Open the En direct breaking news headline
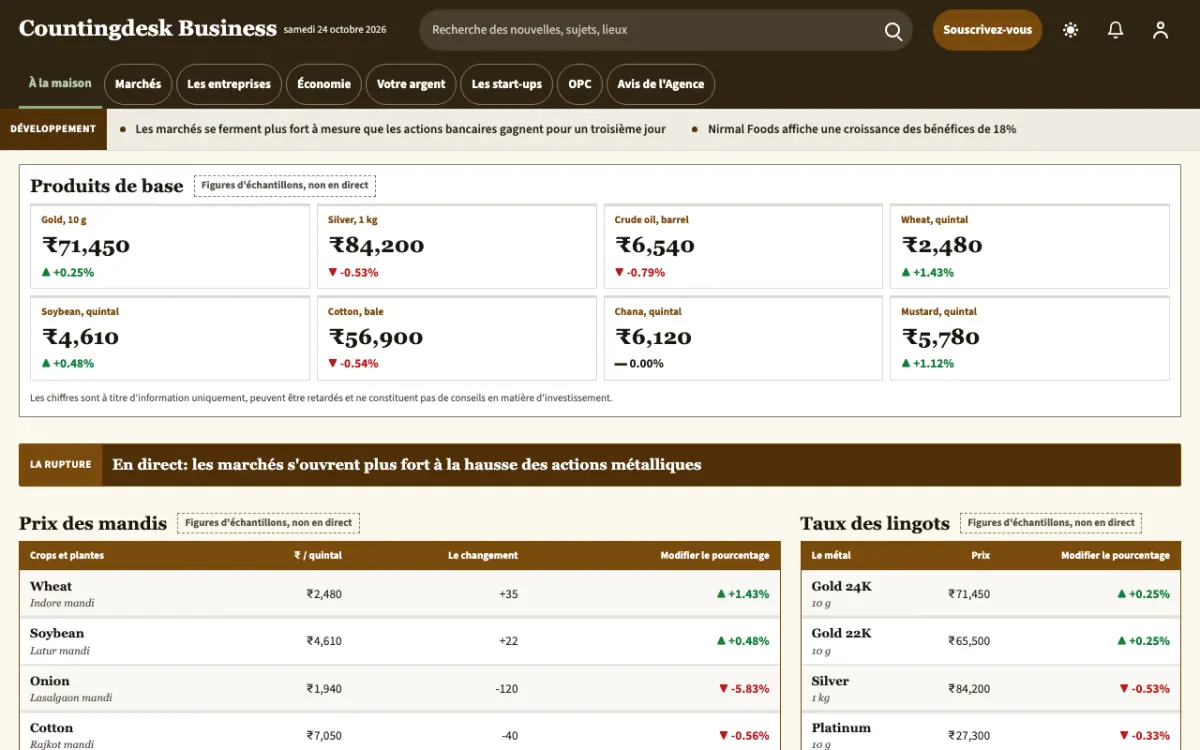Screen dimensions: 1200x750 pyautogui.click(x=407, y=465)
